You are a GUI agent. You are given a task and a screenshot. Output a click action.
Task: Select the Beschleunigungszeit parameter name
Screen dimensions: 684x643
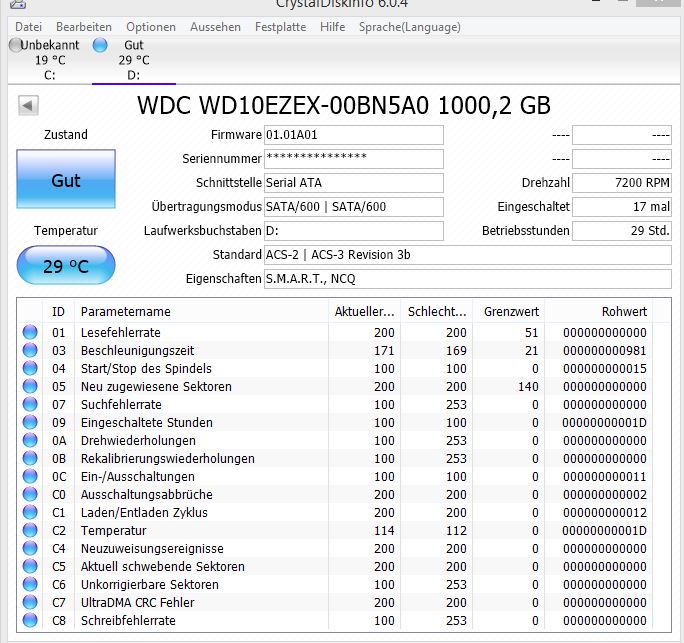point(137,351)
